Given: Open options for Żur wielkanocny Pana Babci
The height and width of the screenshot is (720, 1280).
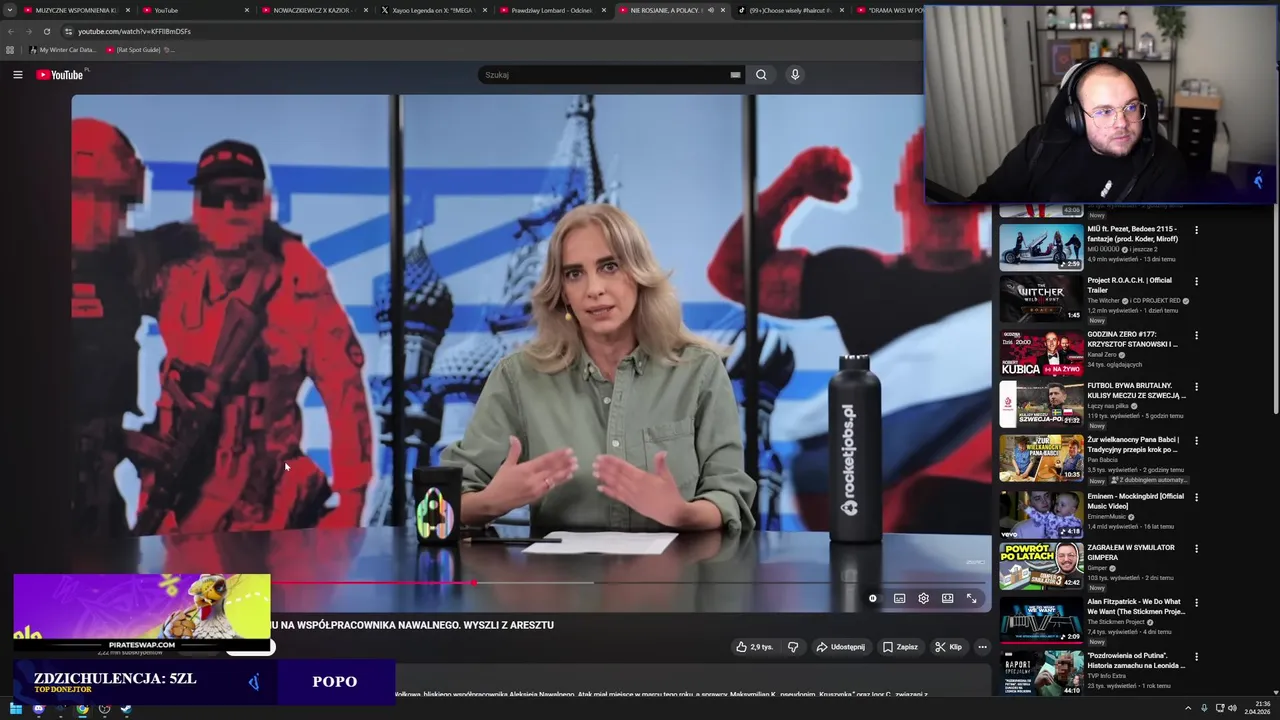Looking at the screenshot, I should click(x=1196, y=440).
